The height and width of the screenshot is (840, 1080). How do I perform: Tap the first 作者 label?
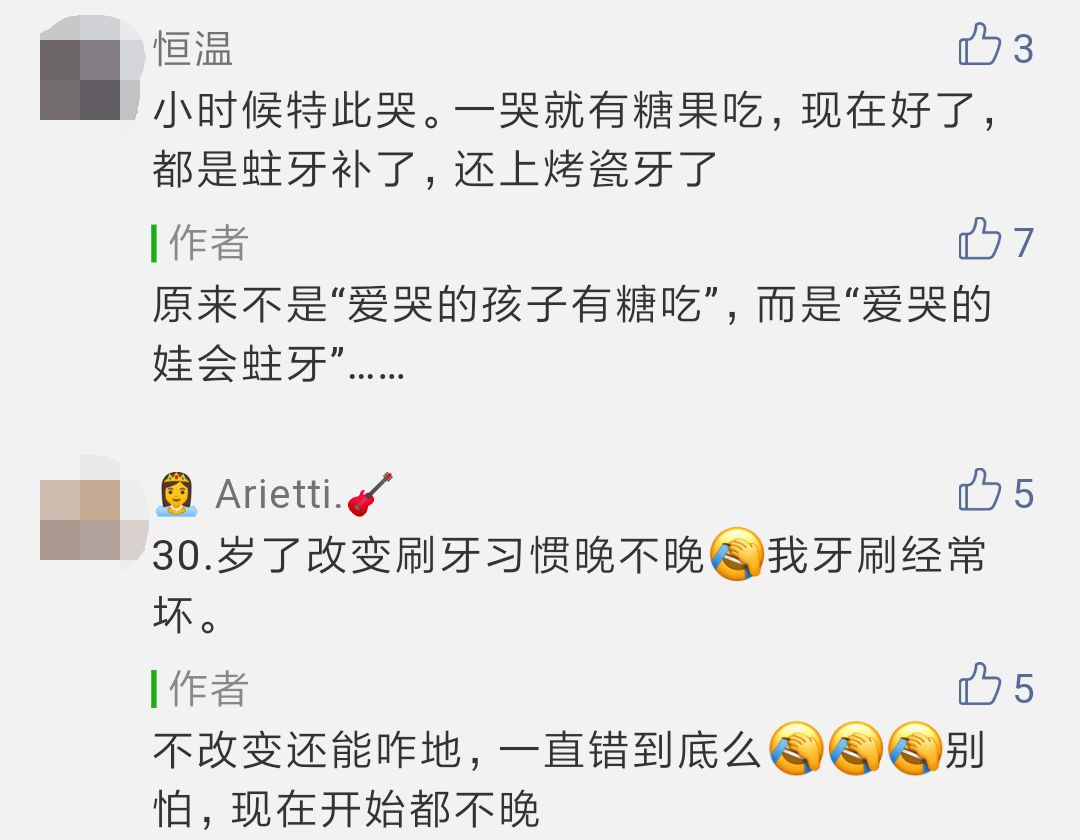[208, 242]
